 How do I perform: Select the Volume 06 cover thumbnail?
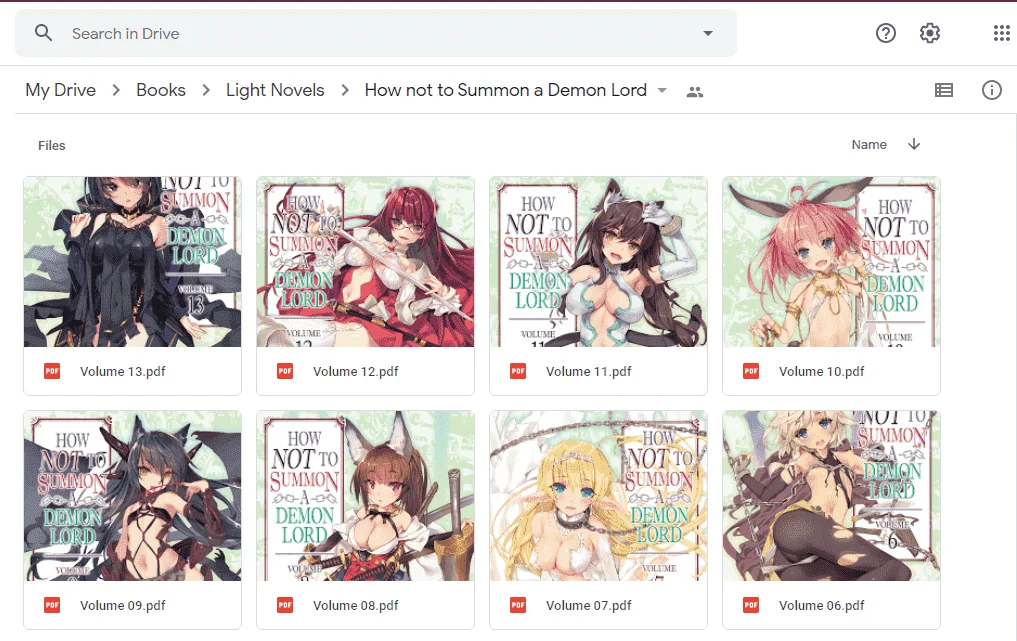pos(831,496)
